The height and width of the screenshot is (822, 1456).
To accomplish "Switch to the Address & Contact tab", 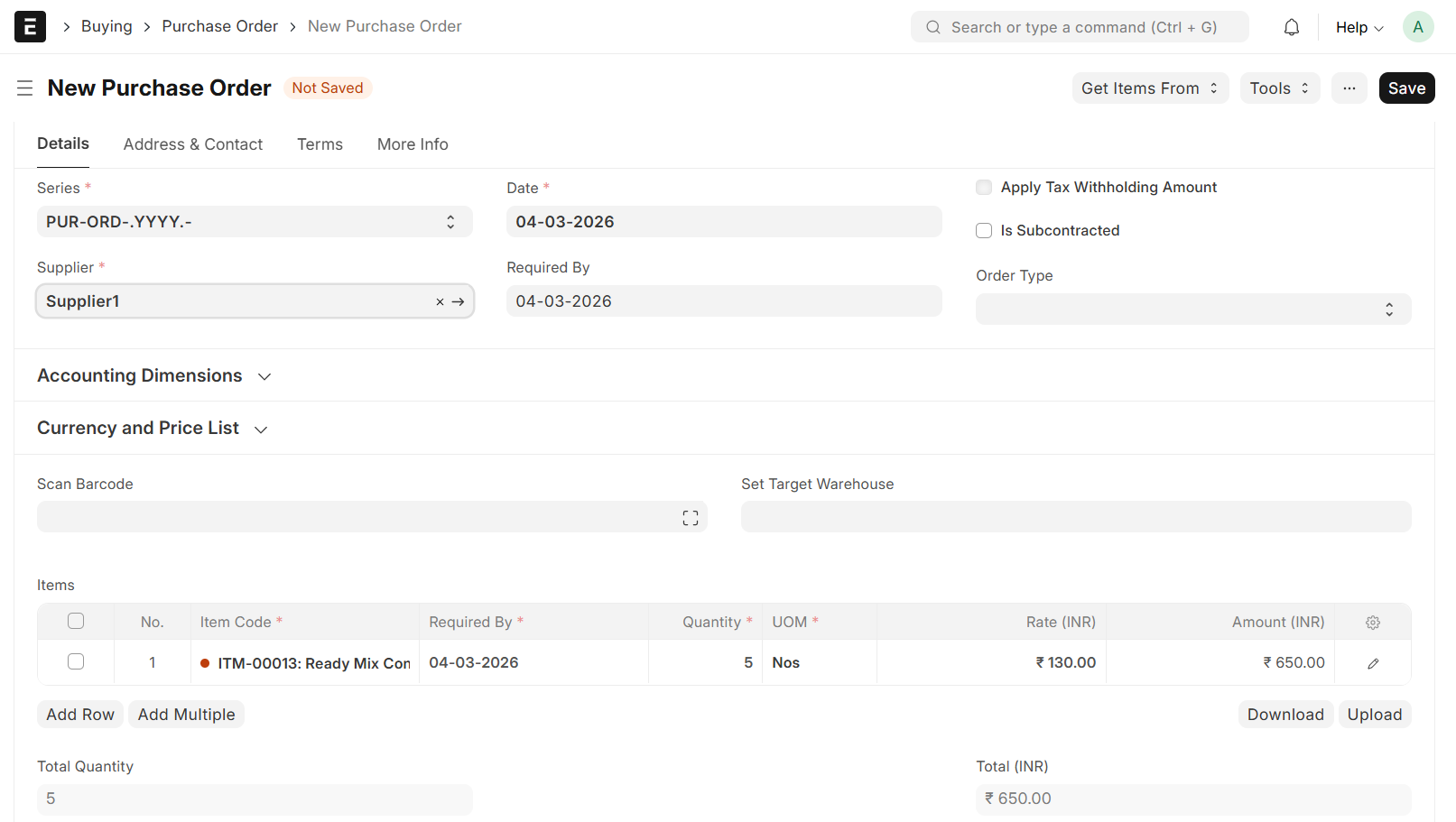I will (x=193, y=144).
